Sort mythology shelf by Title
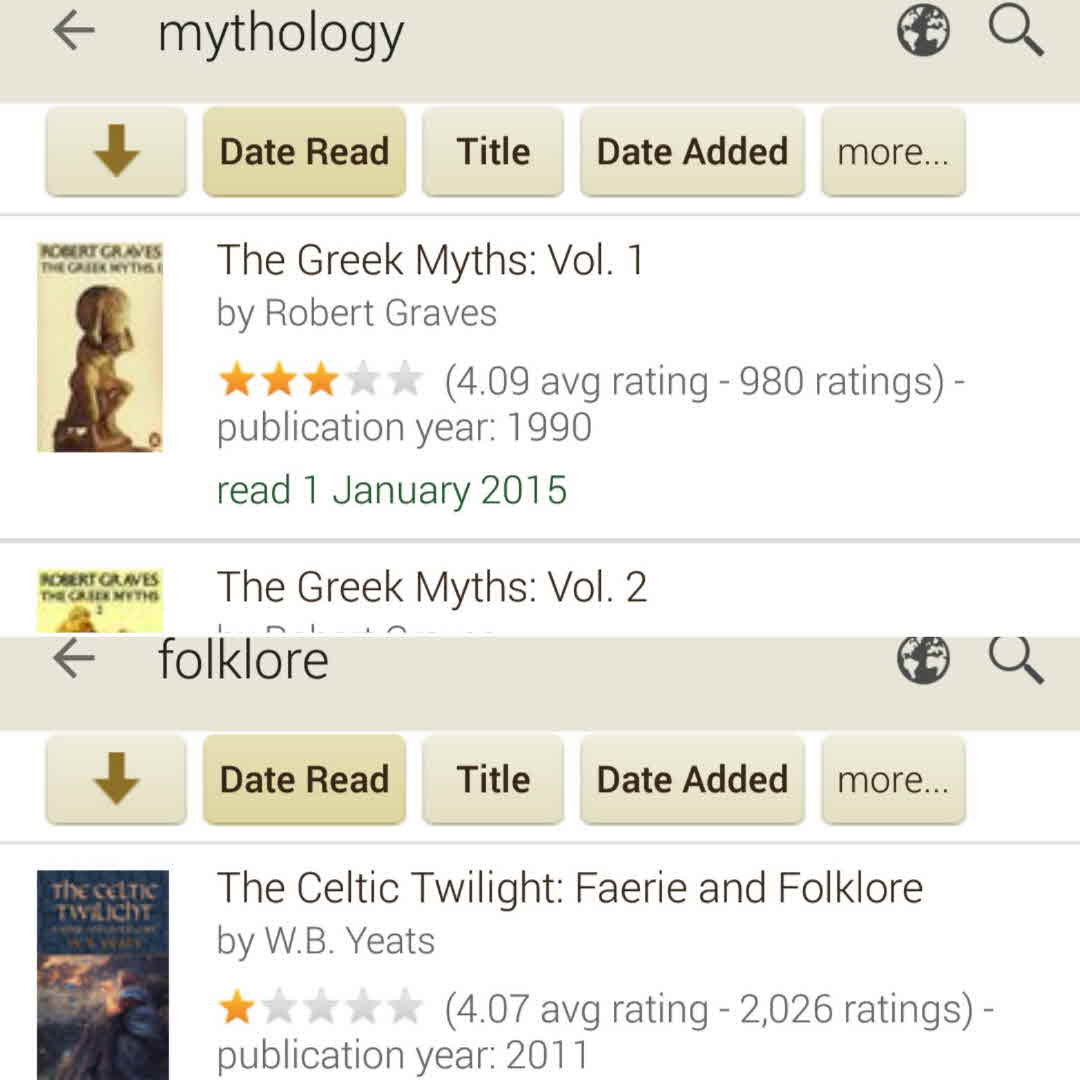The height and width of the screenshot is (1080, 1080). coord(493,152)
